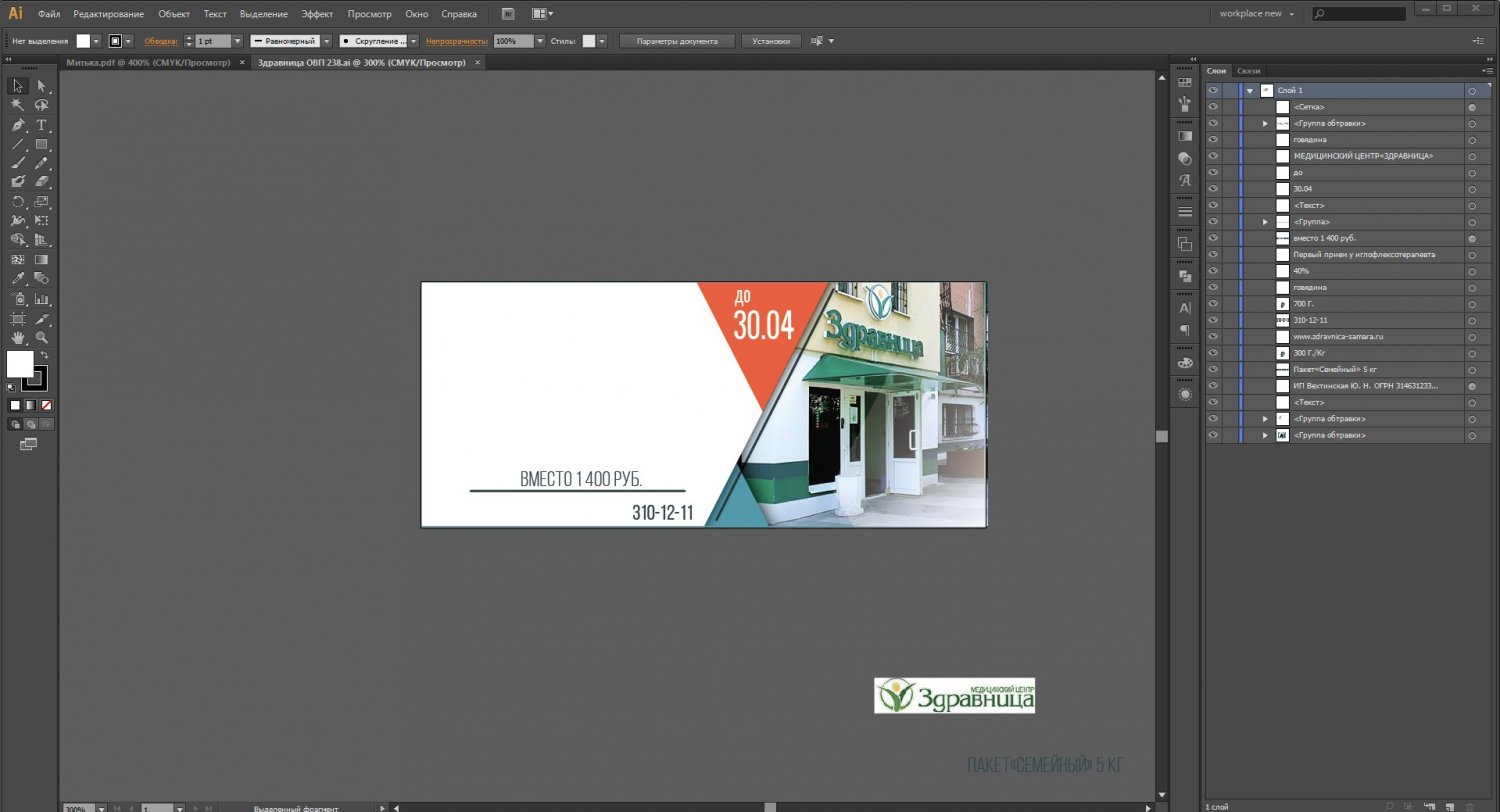
Task: Expand the first <Группа обтравки> item
Action: [x=1265, y=123]
